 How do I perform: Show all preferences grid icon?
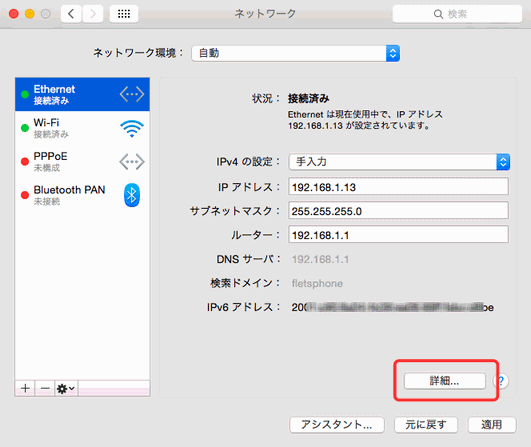click(x=124, y=14)
